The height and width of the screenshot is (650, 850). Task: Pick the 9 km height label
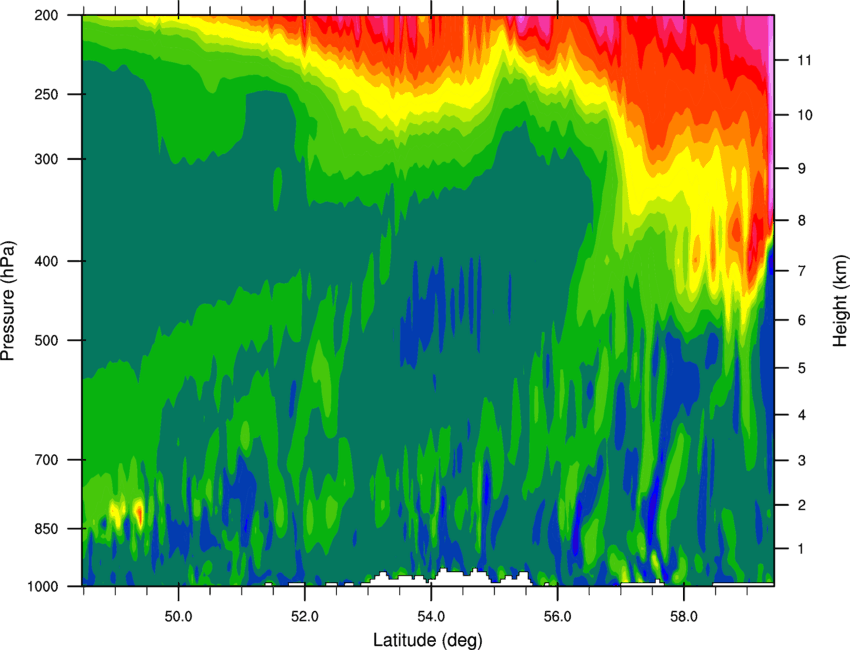coord(802,169)
